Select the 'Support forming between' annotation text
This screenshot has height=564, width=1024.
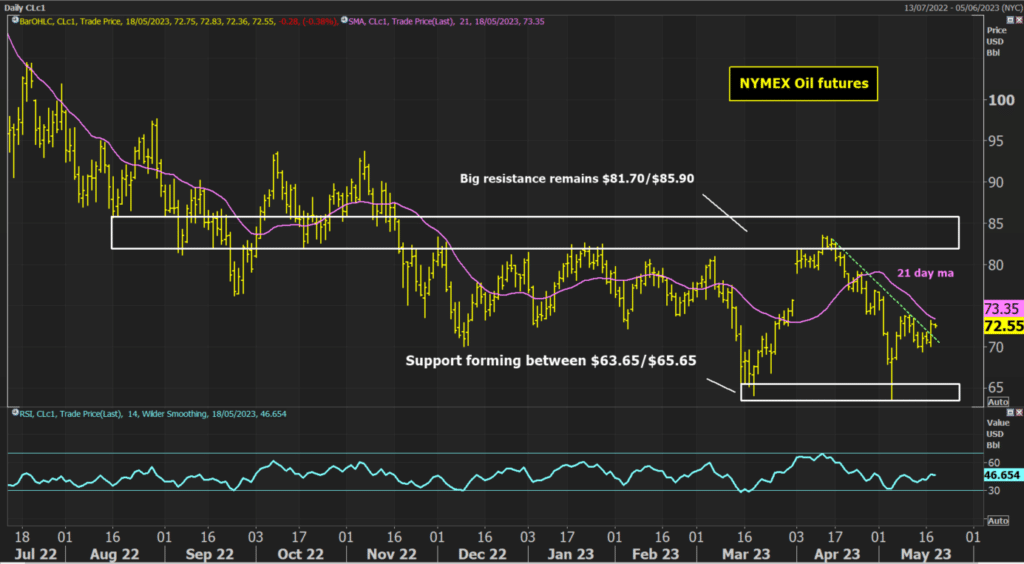(551, 360)
